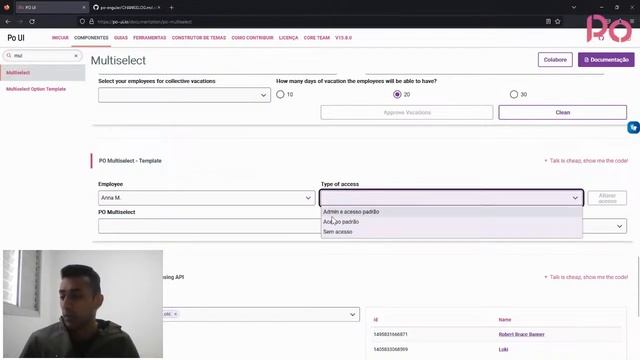This screenshot has height=360, width=640.
Task: Click the blue floating widget icon
Action: (633, 128)
